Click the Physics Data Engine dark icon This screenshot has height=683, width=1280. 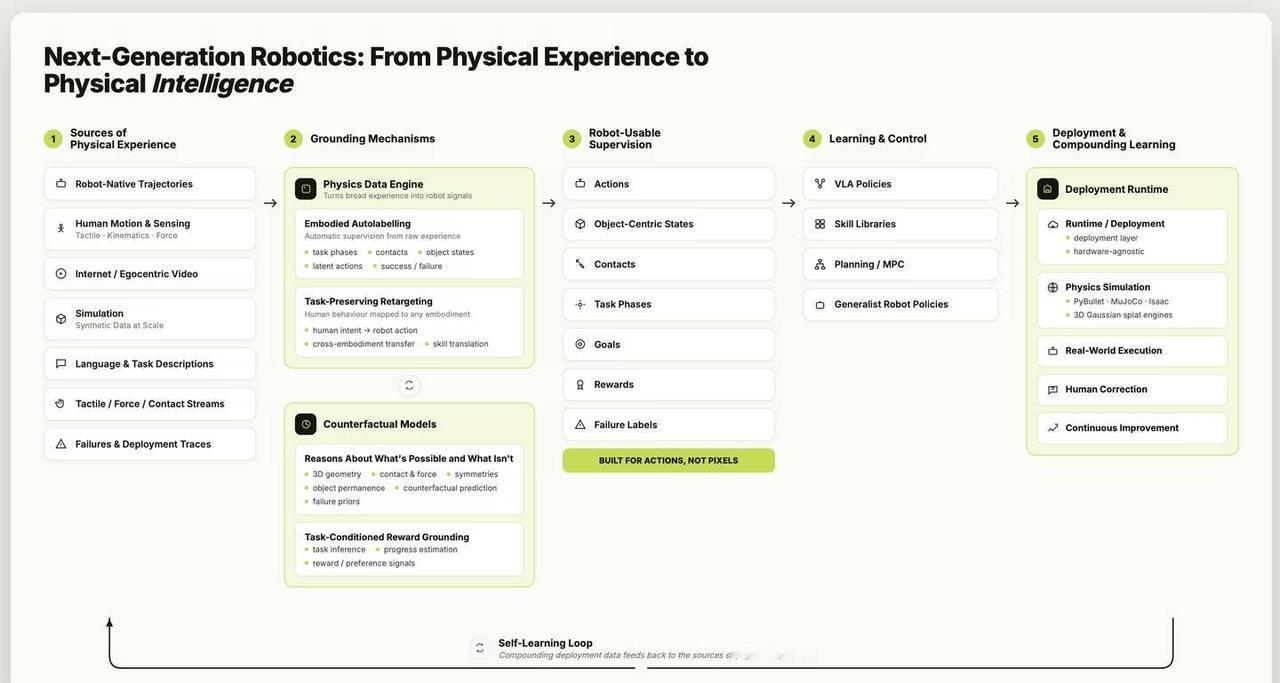click(x=306, y=189)
